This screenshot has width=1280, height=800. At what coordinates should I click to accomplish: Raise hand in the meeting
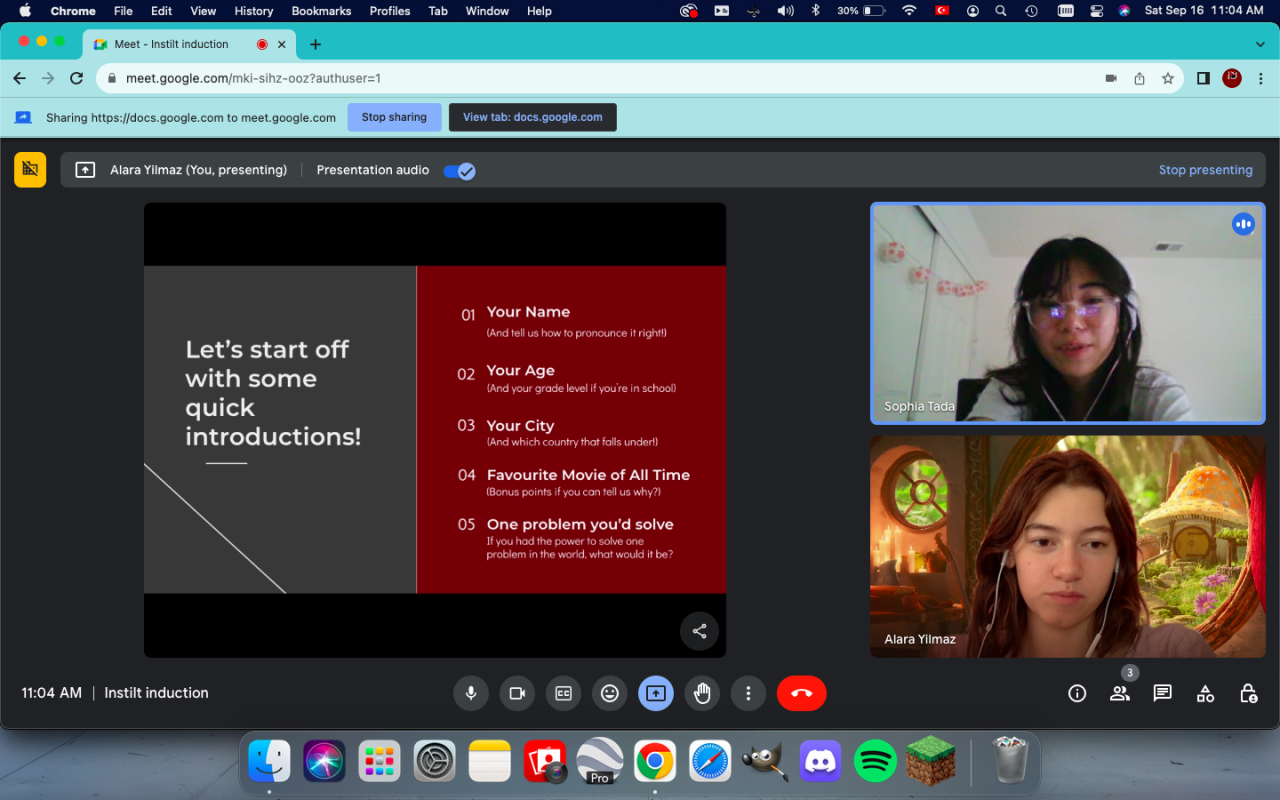tap(702, 693)
